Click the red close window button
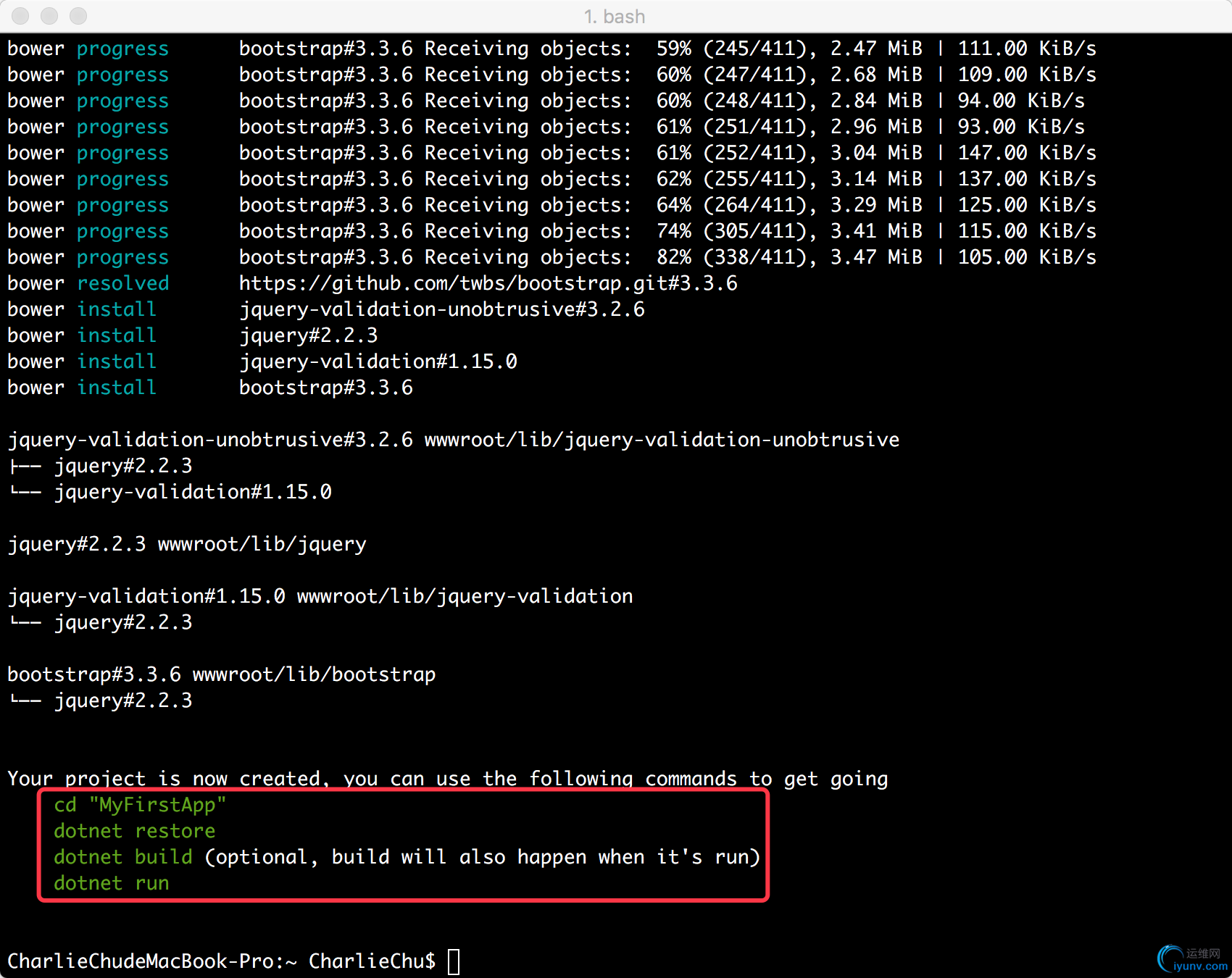Image resolution: width=1232 pixels, height=978 pixels. coord(20,16)
